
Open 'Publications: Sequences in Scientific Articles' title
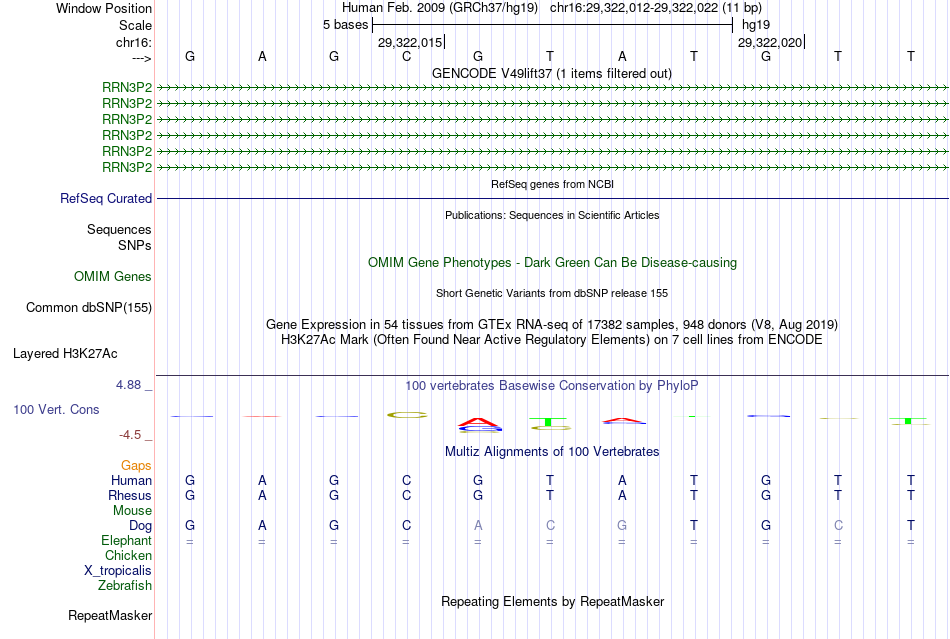click(x=552, y=215)
